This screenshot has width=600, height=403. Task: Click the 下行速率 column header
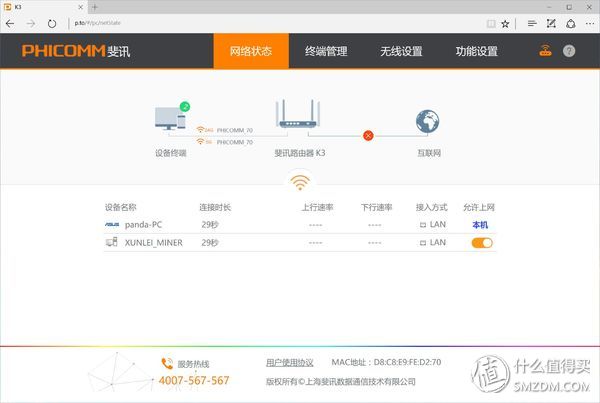coord(377,207)
